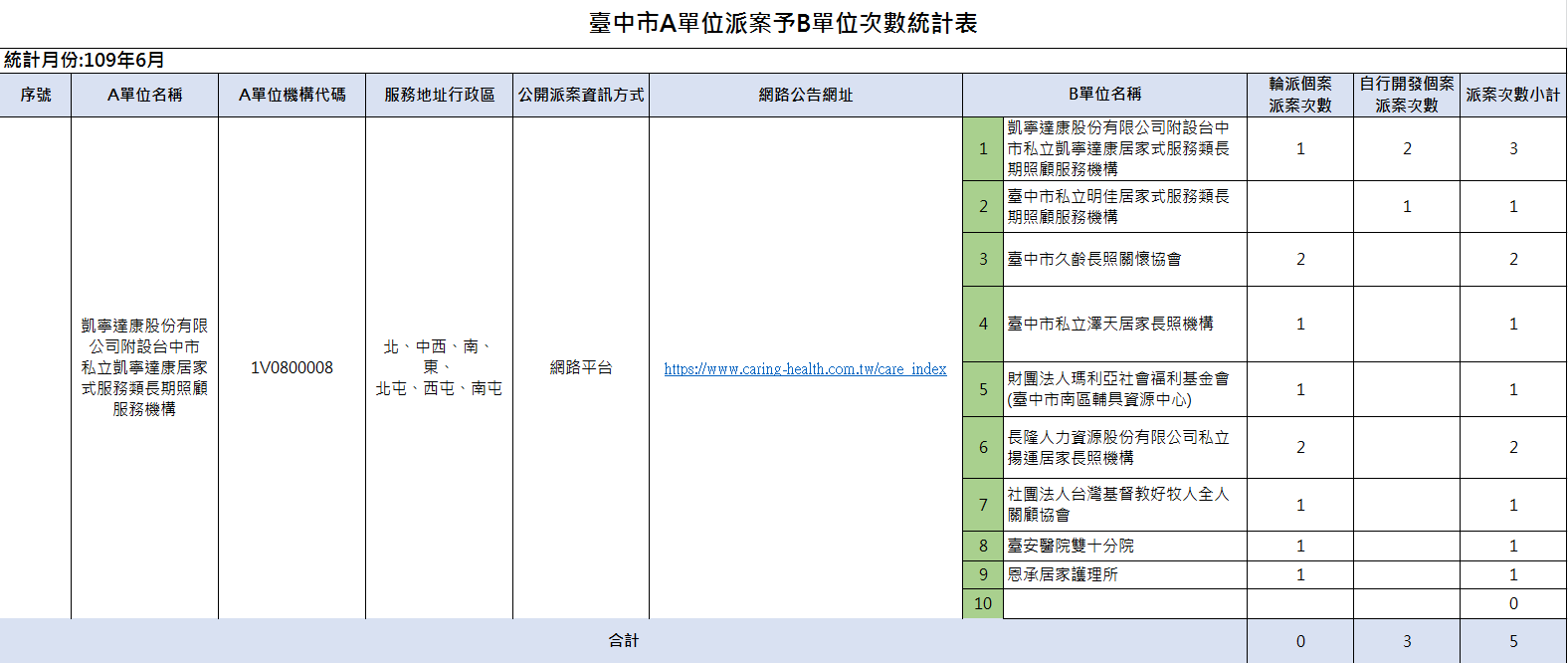Open the caring-health.com.tw care_index link
Image resolution: width=1568 pixels, height=663 pixels.
805,368
